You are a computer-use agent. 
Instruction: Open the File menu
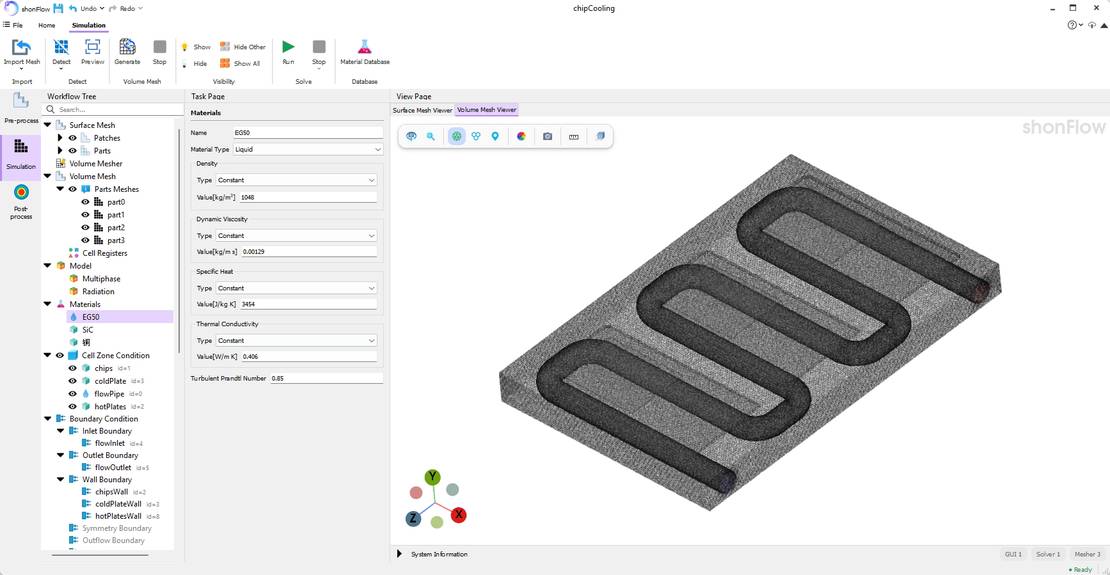(x=13, y=25)
